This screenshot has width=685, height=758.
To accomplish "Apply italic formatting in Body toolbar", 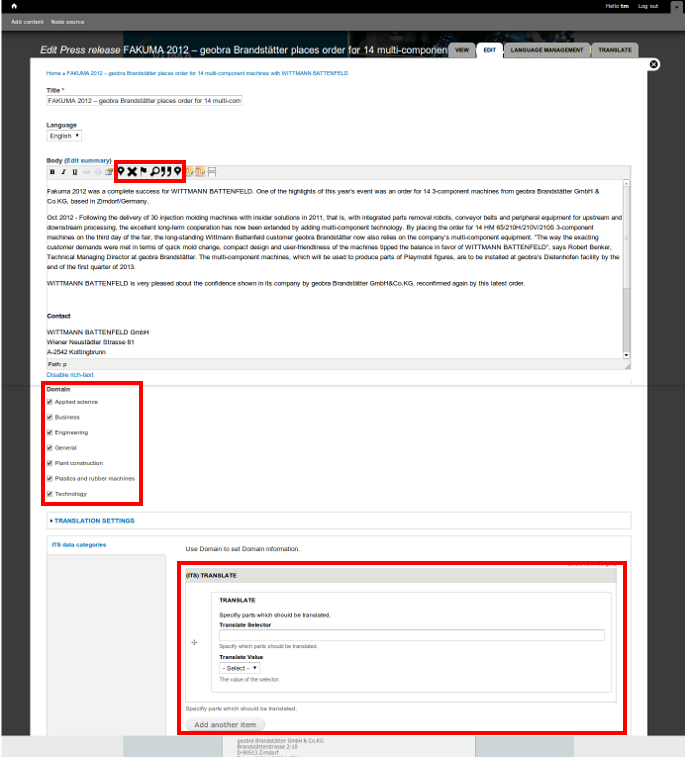I will tap(63, 172).
